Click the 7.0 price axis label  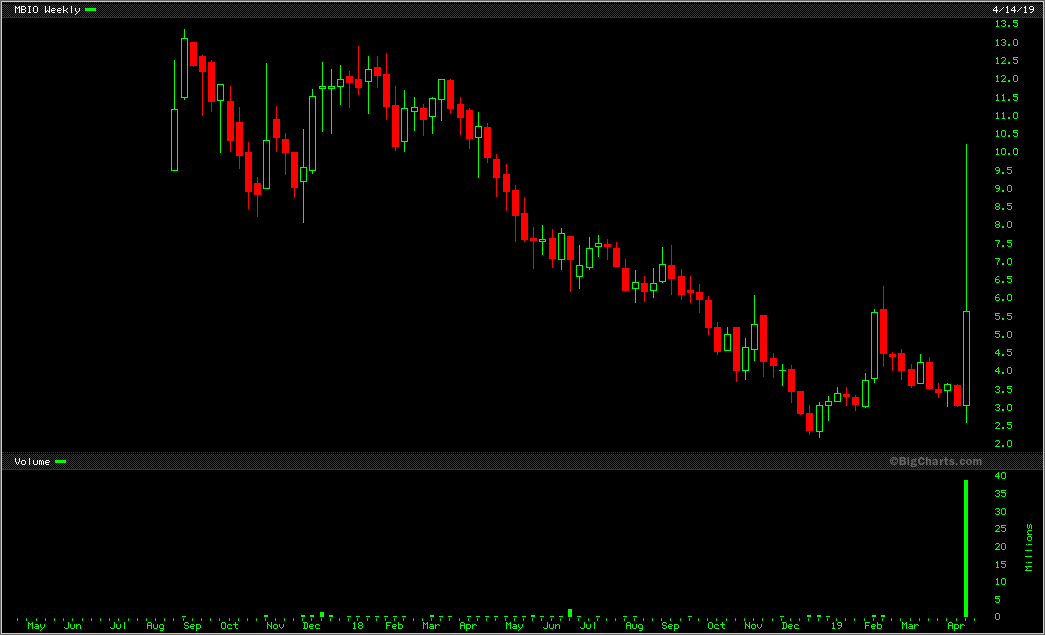point(1004,261)
